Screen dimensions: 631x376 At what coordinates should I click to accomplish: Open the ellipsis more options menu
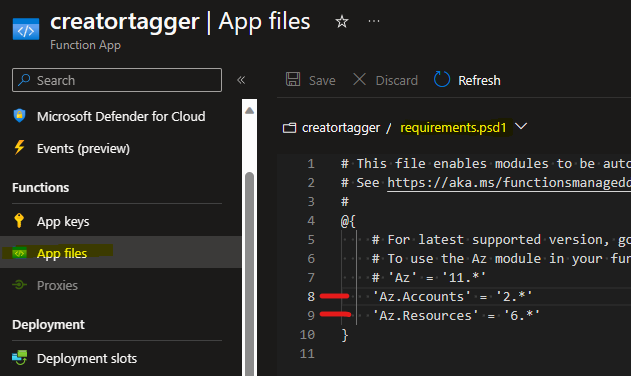tap(374, 21)
